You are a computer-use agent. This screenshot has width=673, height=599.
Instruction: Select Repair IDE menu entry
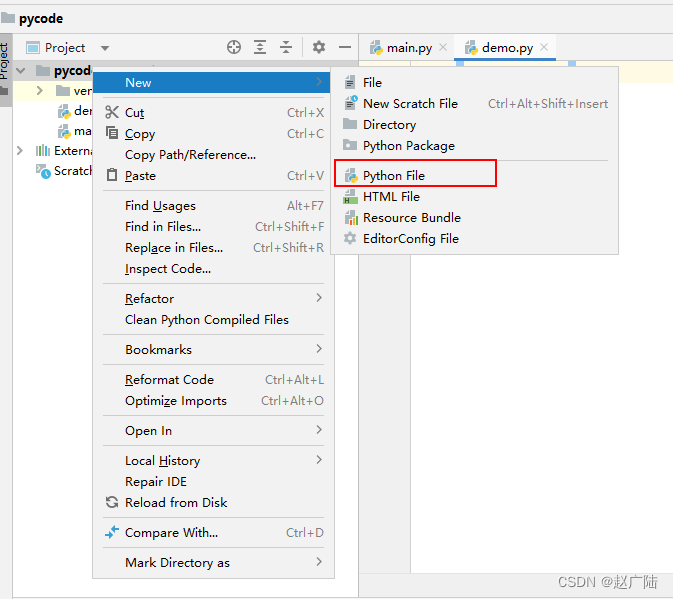(213, 481)
